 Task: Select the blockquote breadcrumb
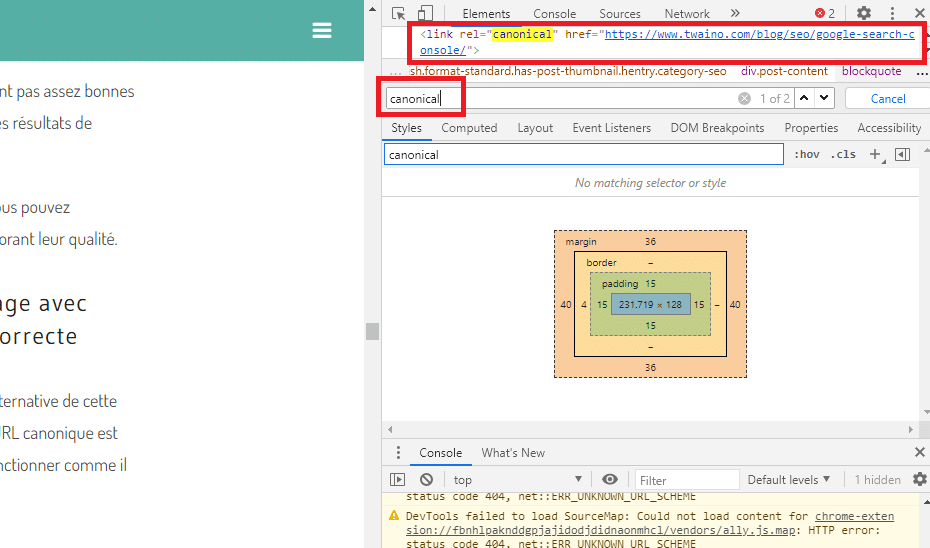(871, 71)
